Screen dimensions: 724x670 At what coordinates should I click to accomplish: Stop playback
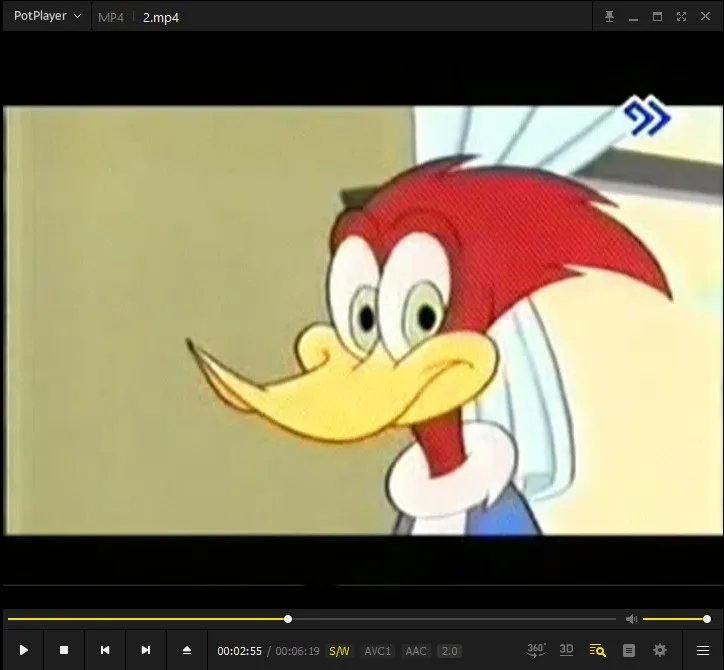click(x=64, y=650)
